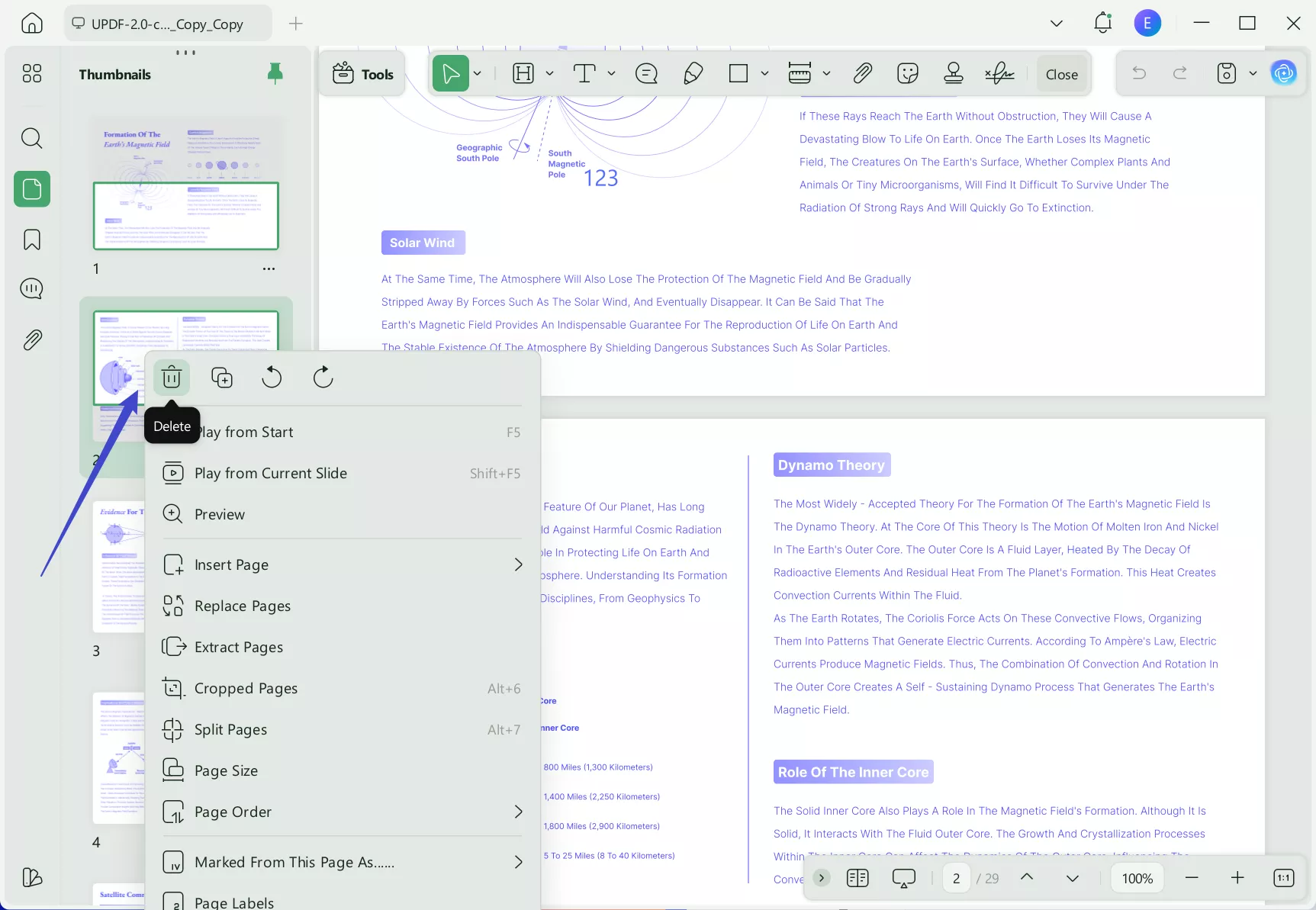Select the Text annotation tool
The image size is (1316, 910).
(584, 73)
